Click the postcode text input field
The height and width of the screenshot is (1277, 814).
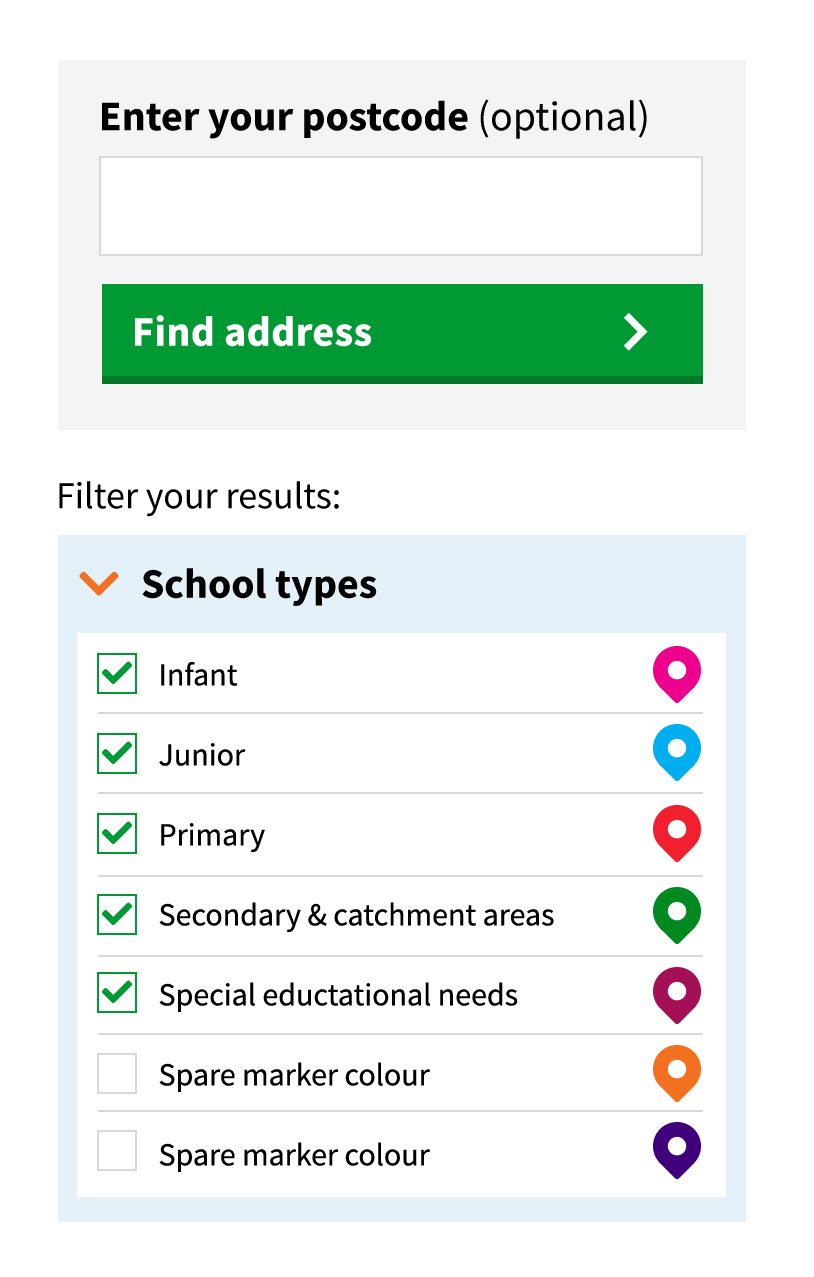tap(400, 206)
